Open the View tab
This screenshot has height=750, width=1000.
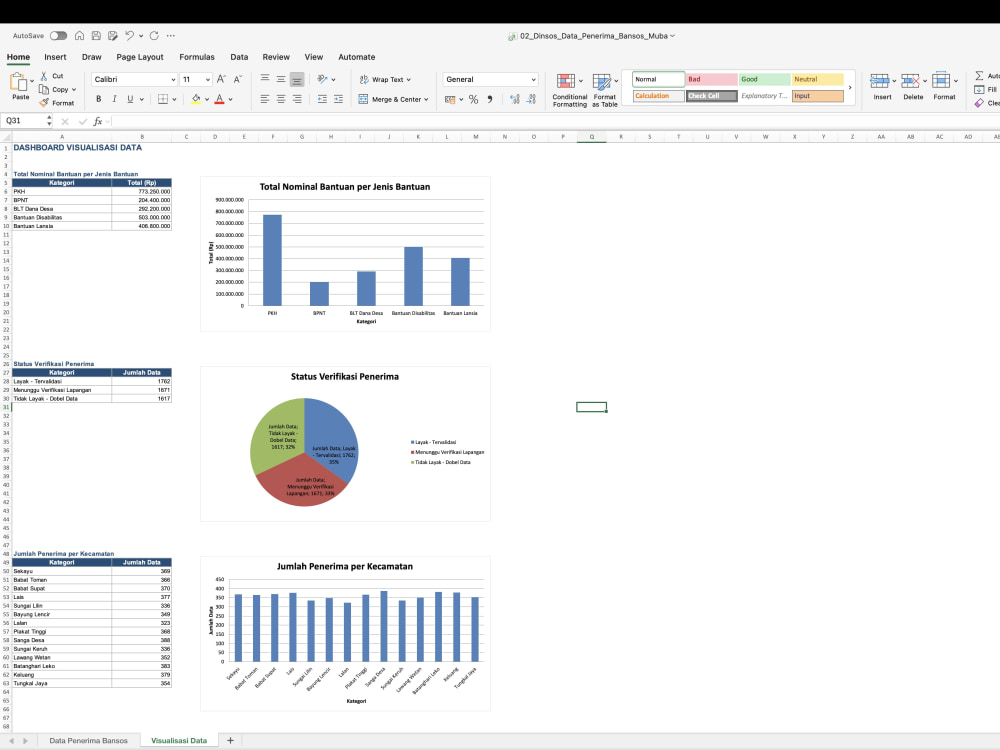coord(313,57)
